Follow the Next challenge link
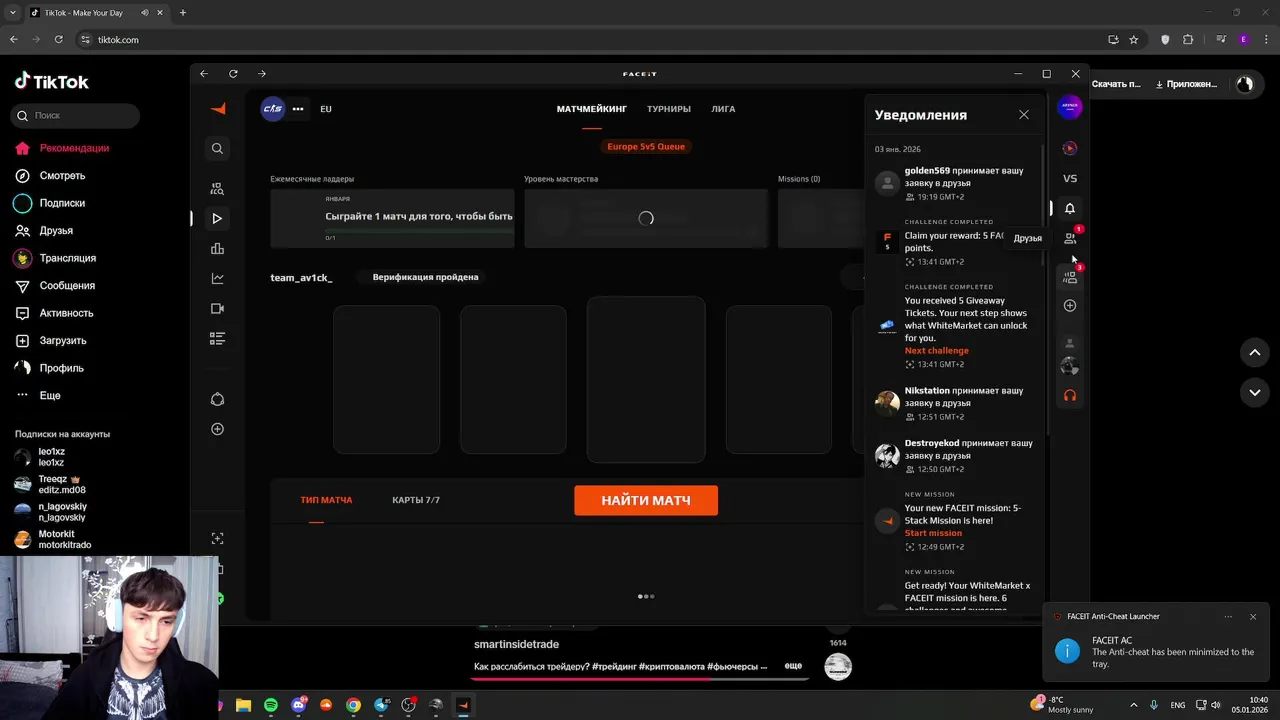This screenshot has height=720, width=1280. click(937, 351)
